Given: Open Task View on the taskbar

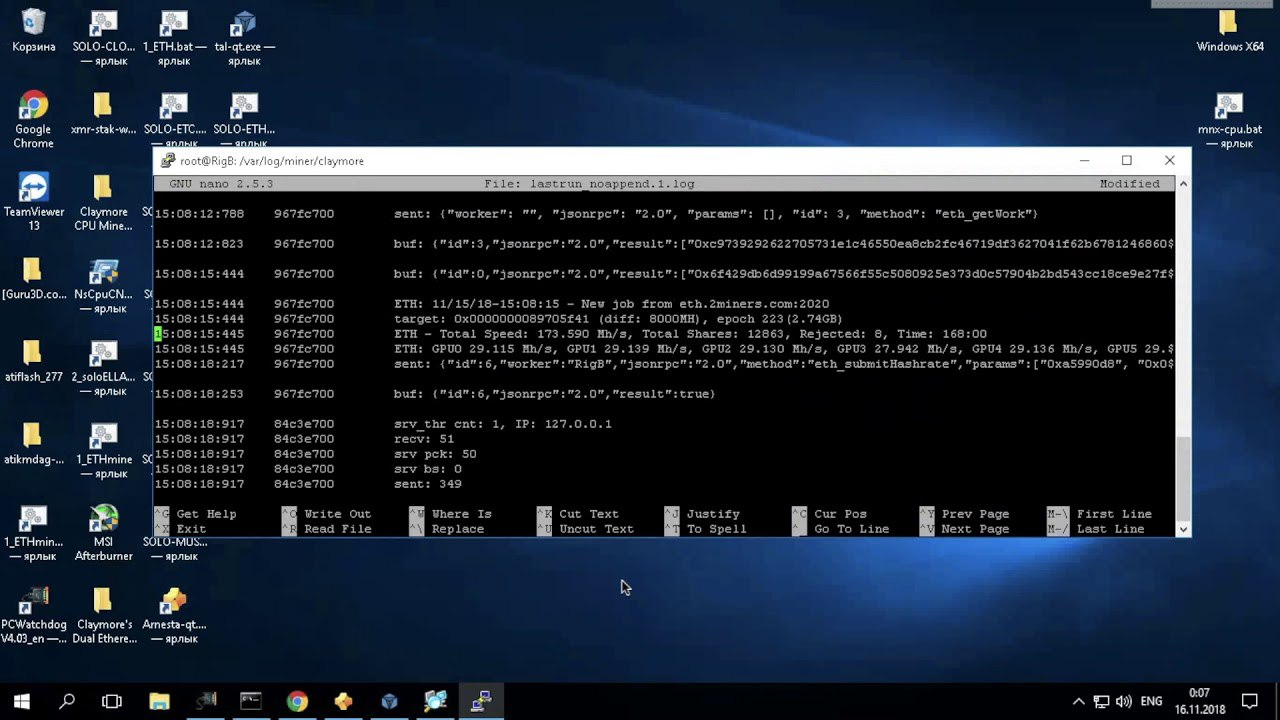Looking at the screenshot, I should pos(112,701).
